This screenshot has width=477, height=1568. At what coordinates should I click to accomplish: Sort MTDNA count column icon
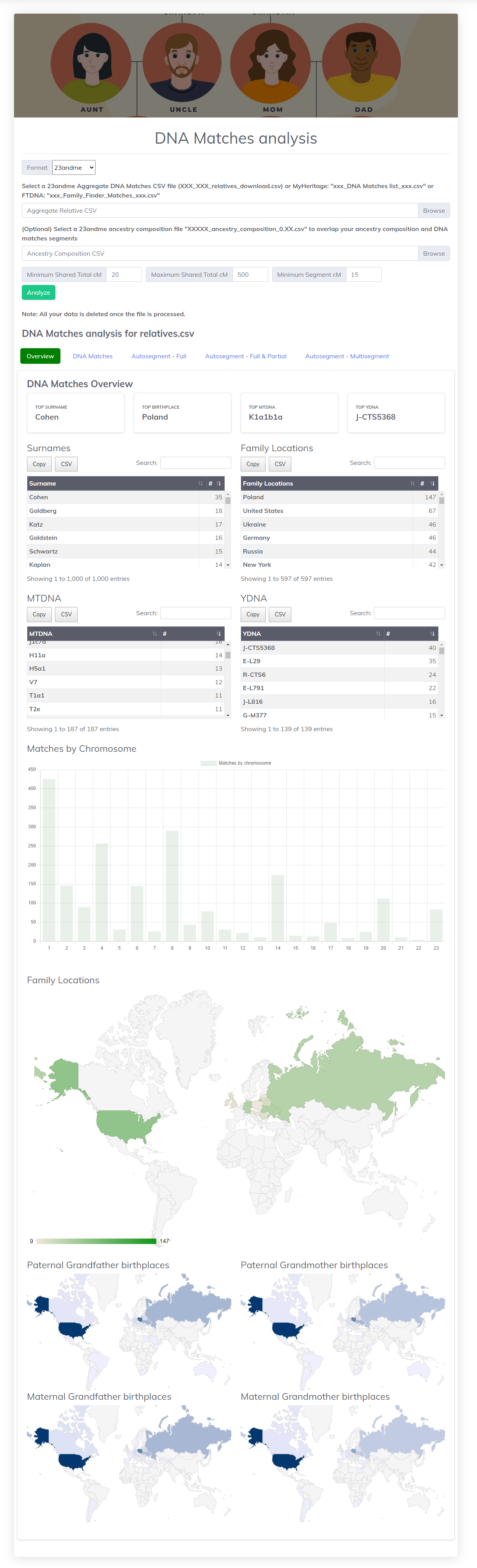(219, 634)
